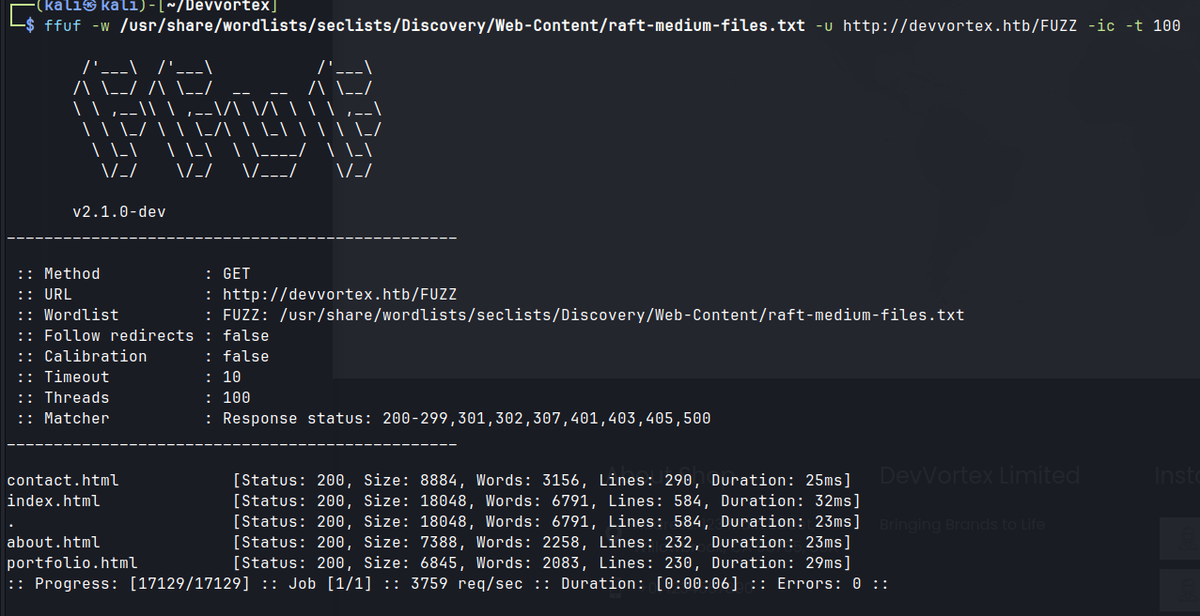This screenshot has height=616, width=1200.
Task: Click the status details of the dot entry row
Action: (x=546, y=521)
